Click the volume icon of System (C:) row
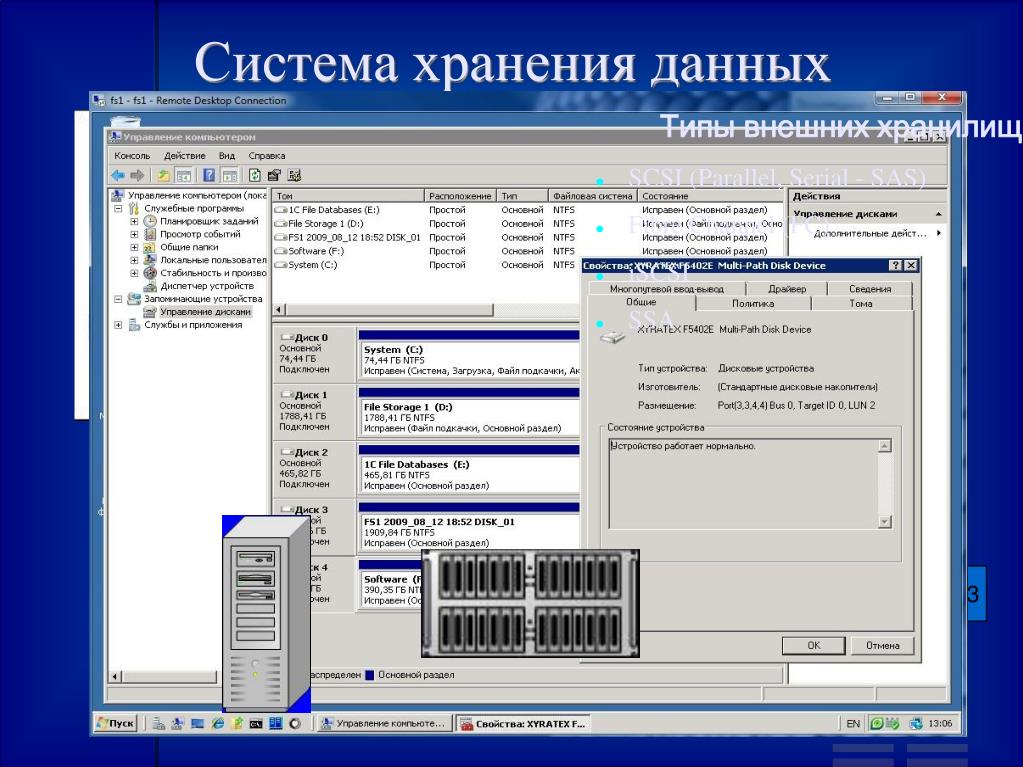The width and height of the screenshot is (1023, 767). 281,265
